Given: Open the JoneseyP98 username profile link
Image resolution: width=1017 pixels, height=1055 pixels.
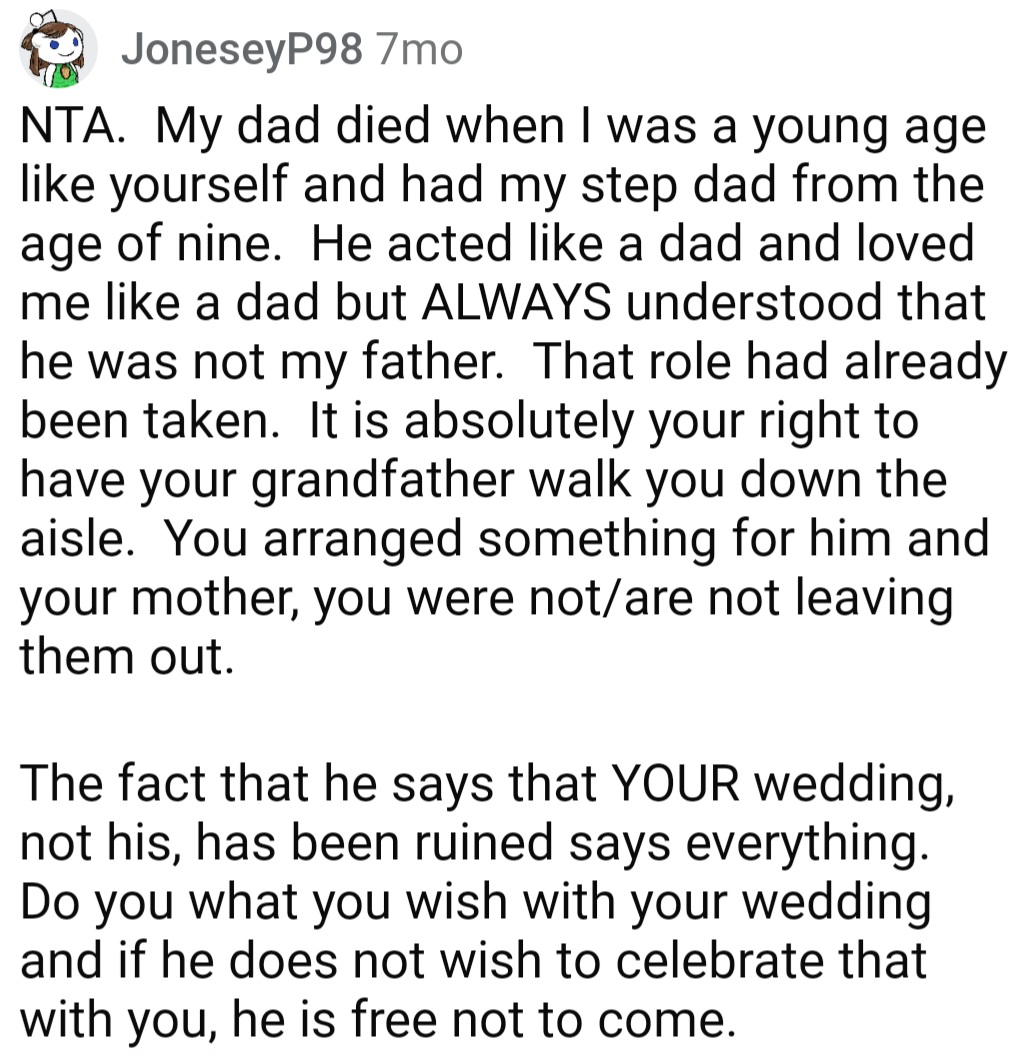Looking at the screenshot, I should click(242, 50).
